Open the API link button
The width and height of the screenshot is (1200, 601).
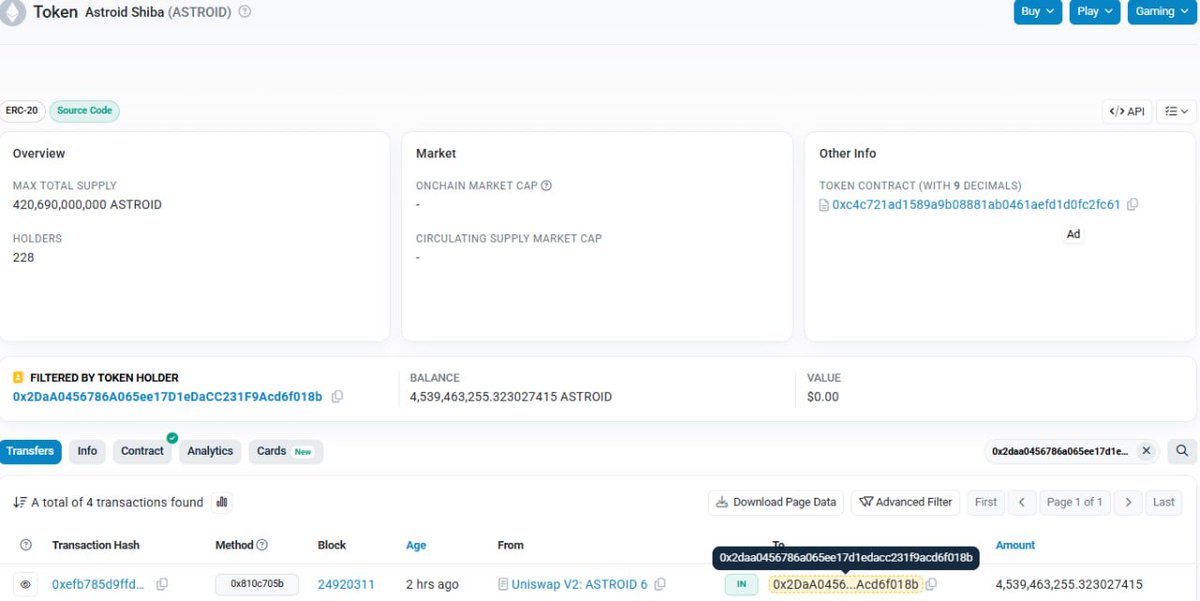pyautogui.click(x=1127, y=112)
